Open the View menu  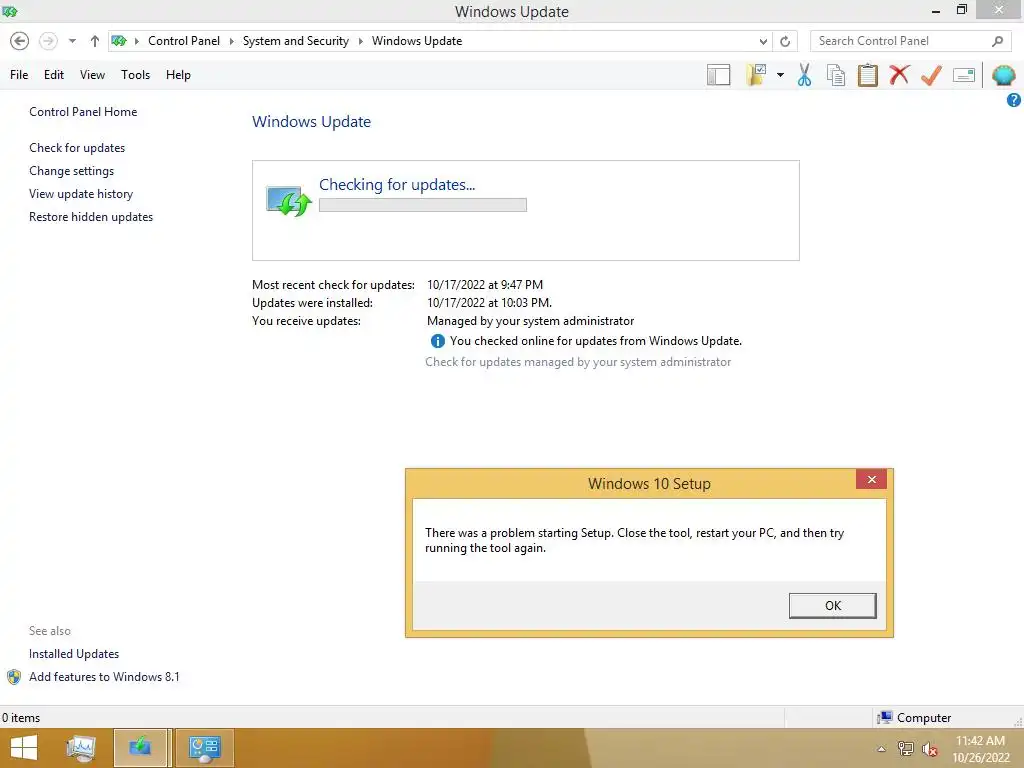[x=92, y=75]
